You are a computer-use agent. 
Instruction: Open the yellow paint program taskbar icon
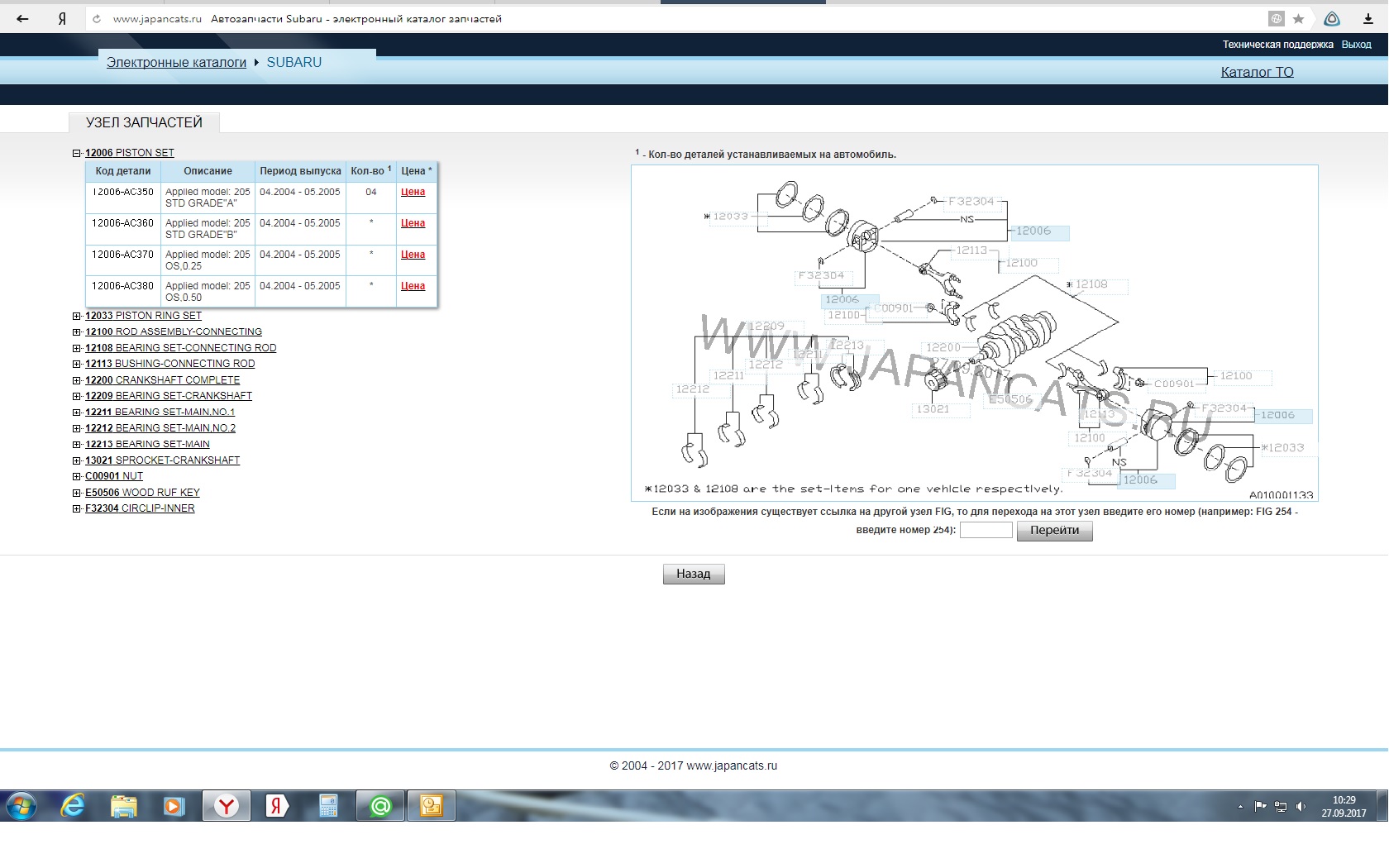coord(432,806)
